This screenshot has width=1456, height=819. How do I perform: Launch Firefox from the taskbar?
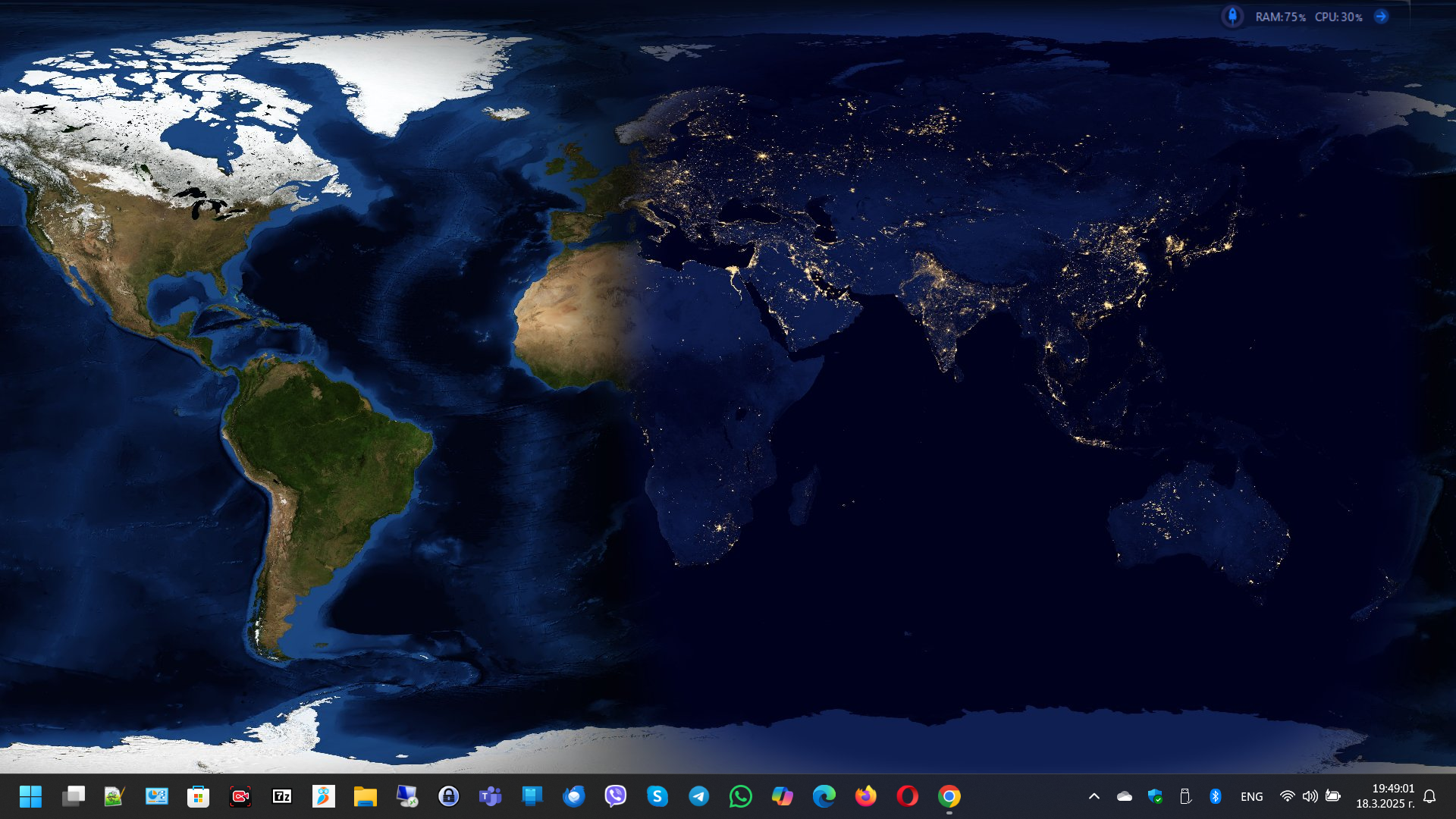point(866,796)
